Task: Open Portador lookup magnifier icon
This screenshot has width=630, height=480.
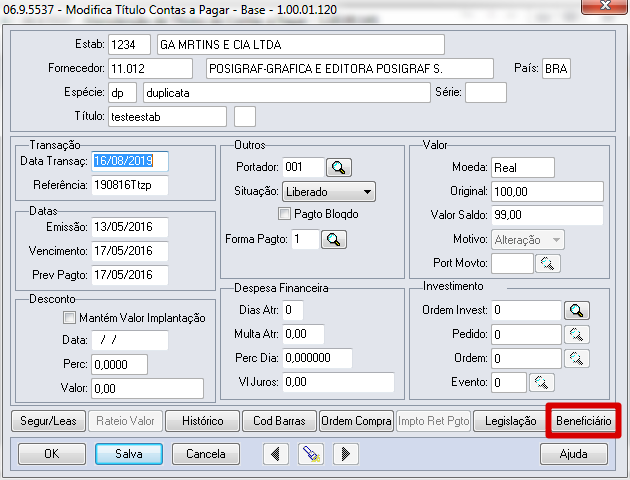Action: click(x=339, y=167)
